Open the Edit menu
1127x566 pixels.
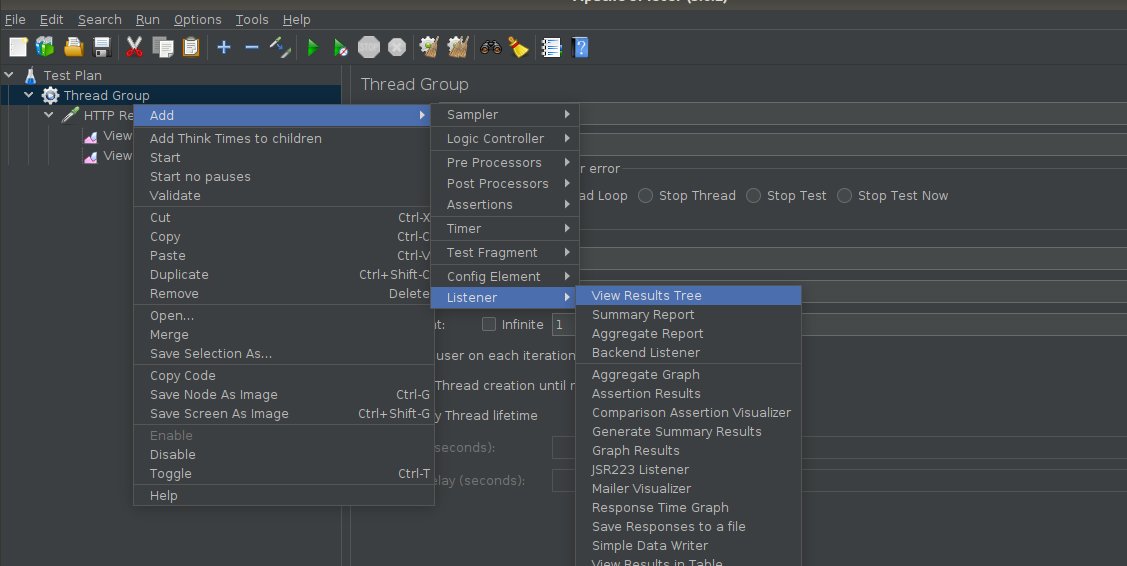coord(51,19)
